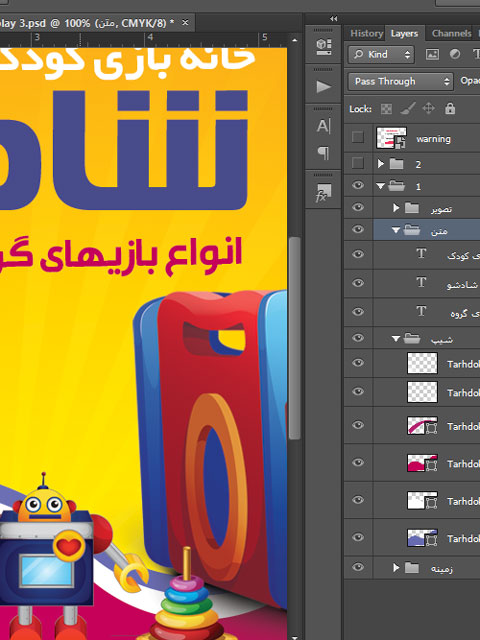The image size is (480, 640).
Task: Hide the گروه text layer eye
Action: (358, 312)
